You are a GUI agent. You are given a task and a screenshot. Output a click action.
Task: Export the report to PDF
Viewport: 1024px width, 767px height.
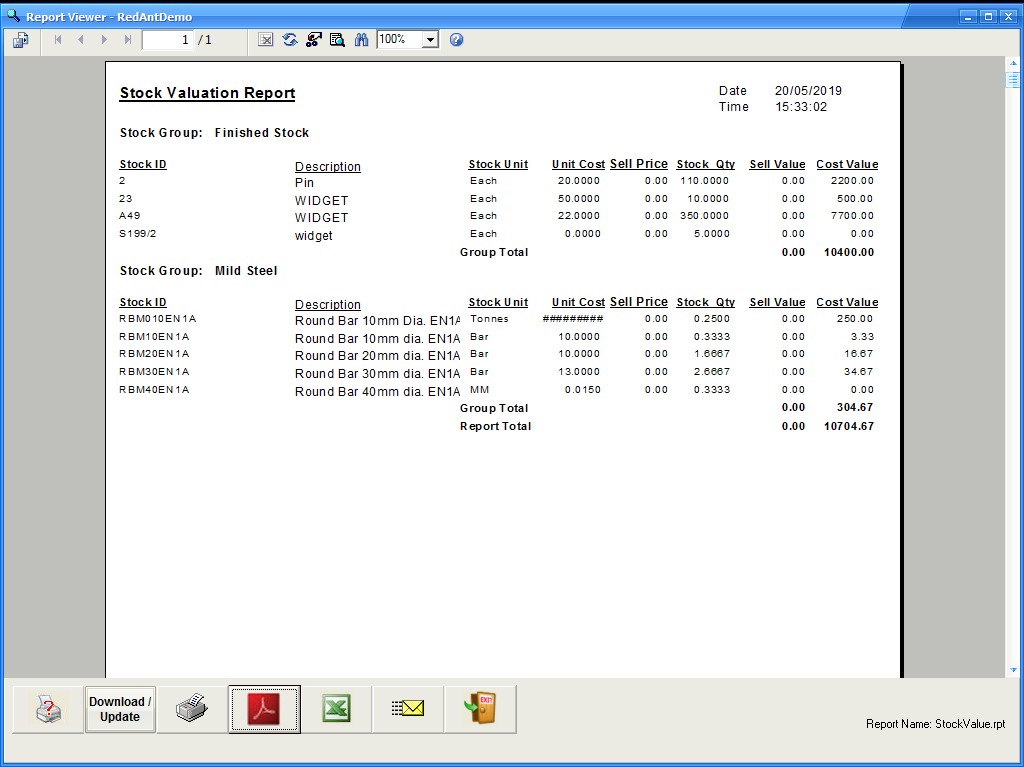pyautogui.click(x=264, y=709)
